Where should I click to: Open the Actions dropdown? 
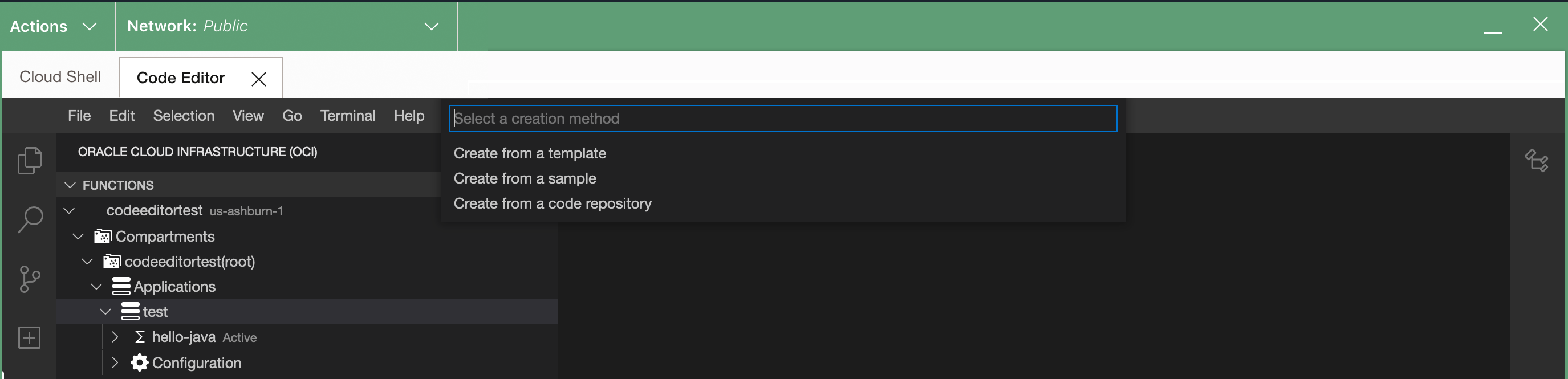click(x=54, y=26)
